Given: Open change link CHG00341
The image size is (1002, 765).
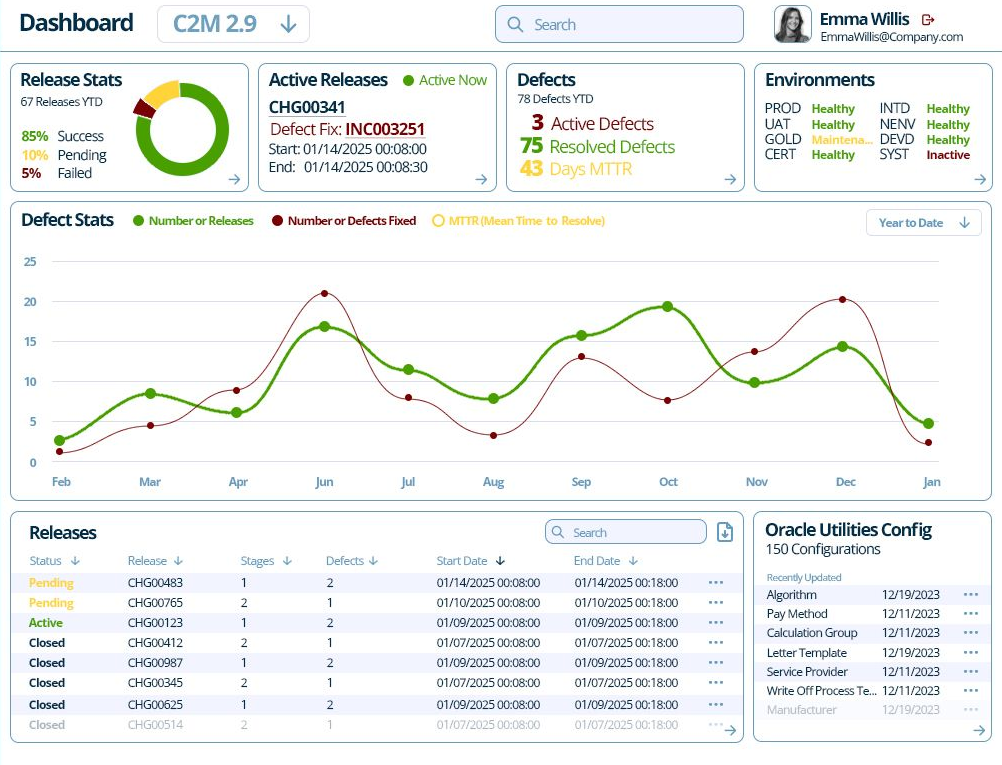Looking at the screenshot, I should [307, 107].
